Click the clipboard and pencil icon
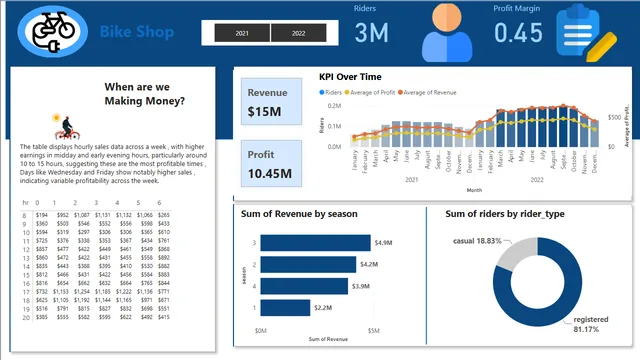 [x=587, y=33]
